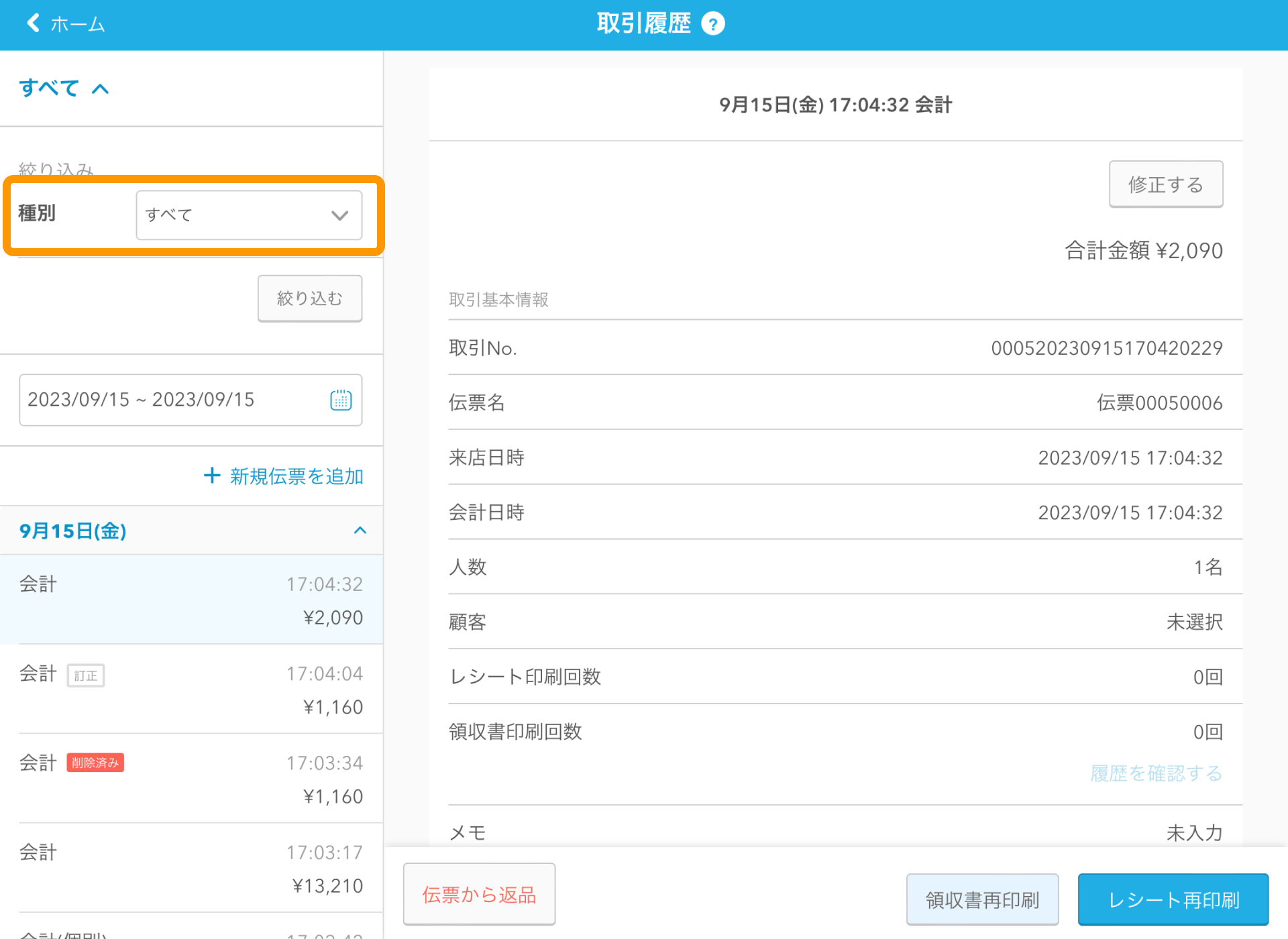Select the 削除済み 17:03:34 transaction
The width and height of the screenshot is (1288, 939).
(191, 779)
